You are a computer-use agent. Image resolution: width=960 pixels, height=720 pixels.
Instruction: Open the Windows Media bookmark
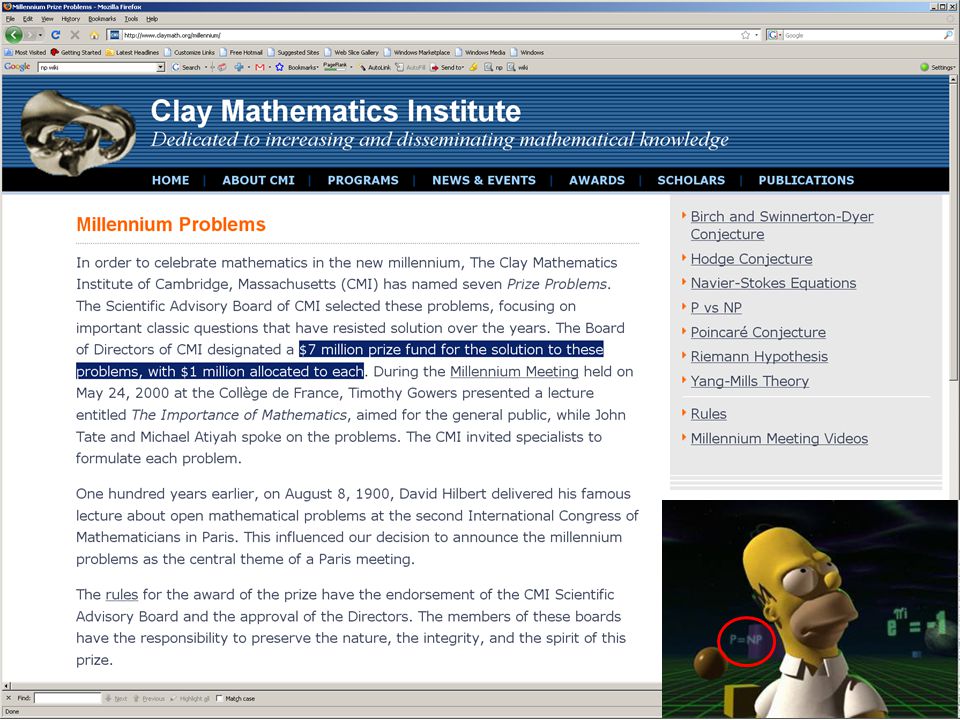(x=480, y=52)
